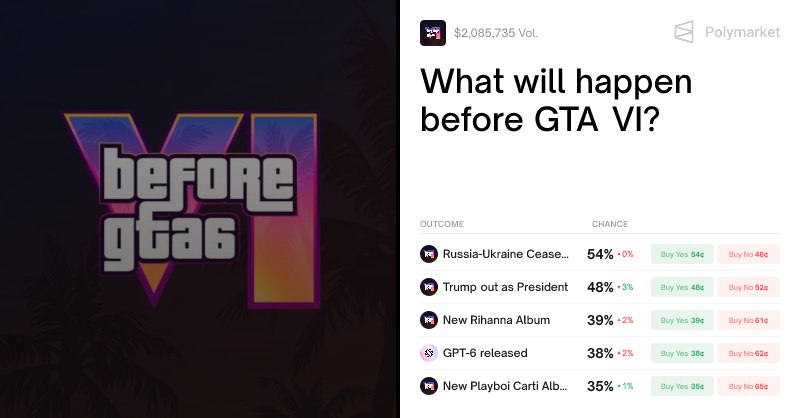This screenshot has height=418, width=800.
Task: Click the market thumbnail icon beside volume
Action: pos(433,32)
